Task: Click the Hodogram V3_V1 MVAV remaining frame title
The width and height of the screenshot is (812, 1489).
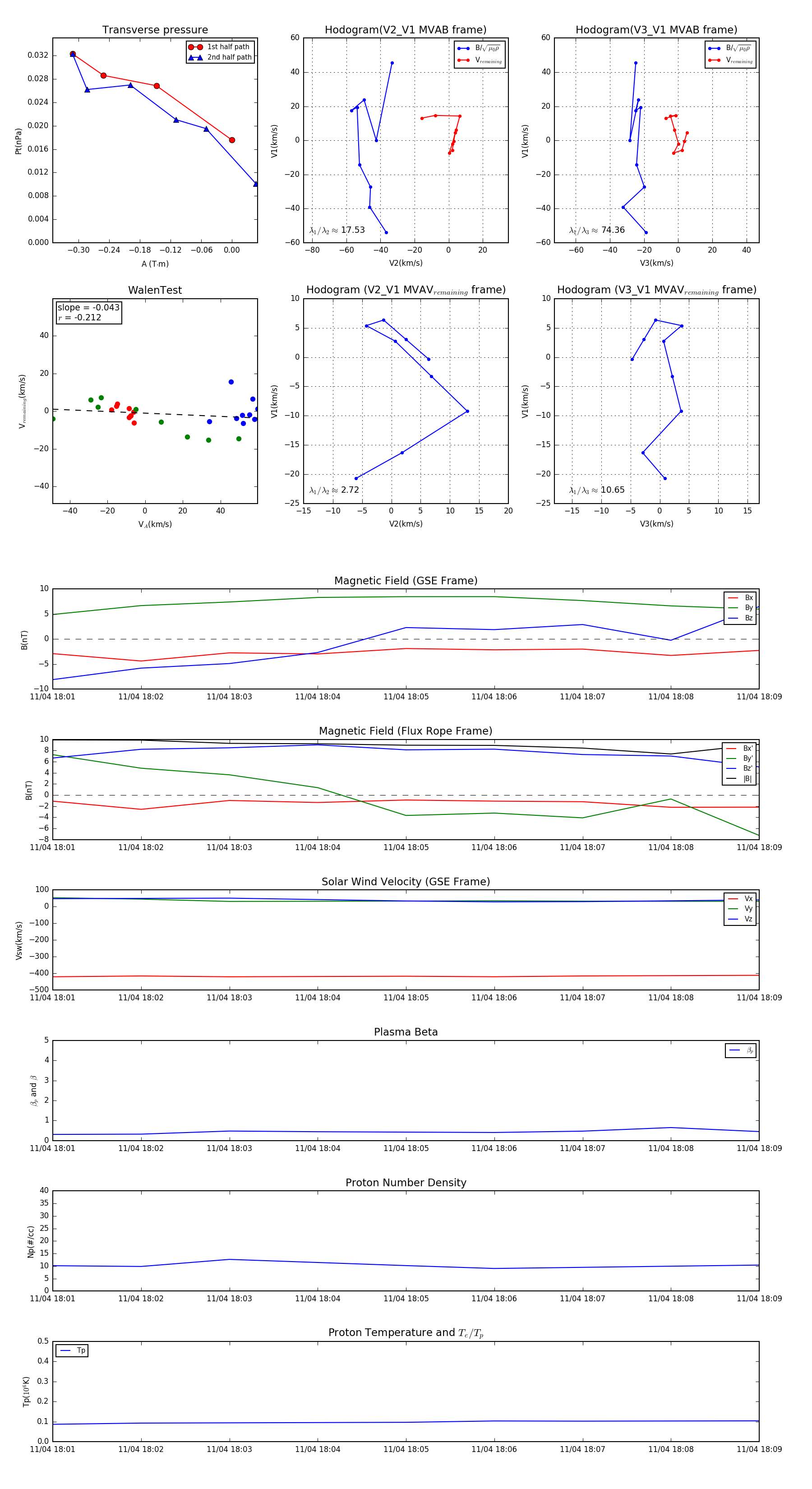Action: (x=656, y=290)
